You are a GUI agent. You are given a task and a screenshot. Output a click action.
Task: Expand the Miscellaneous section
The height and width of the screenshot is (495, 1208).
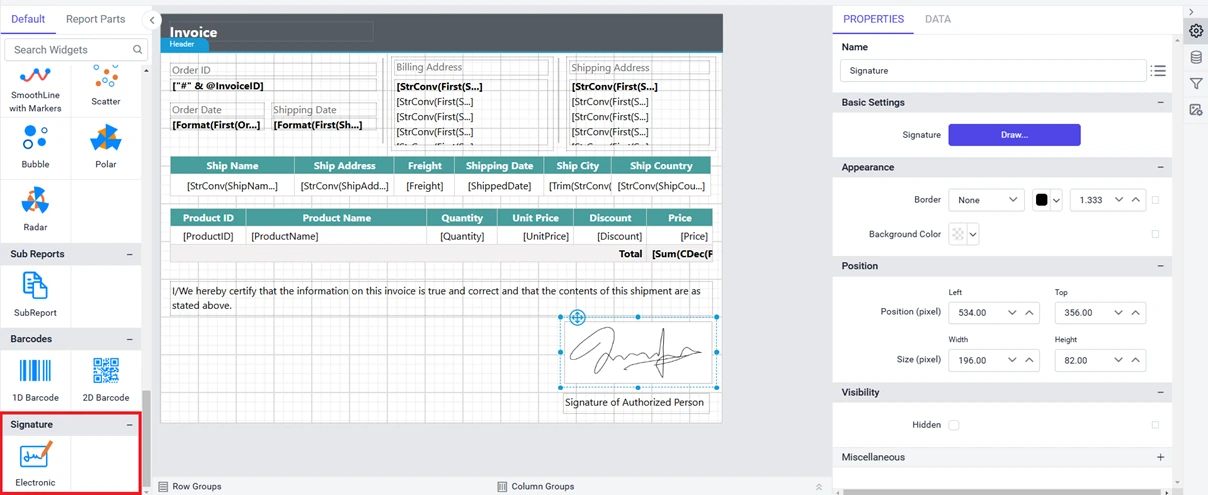click(1160, 457)
